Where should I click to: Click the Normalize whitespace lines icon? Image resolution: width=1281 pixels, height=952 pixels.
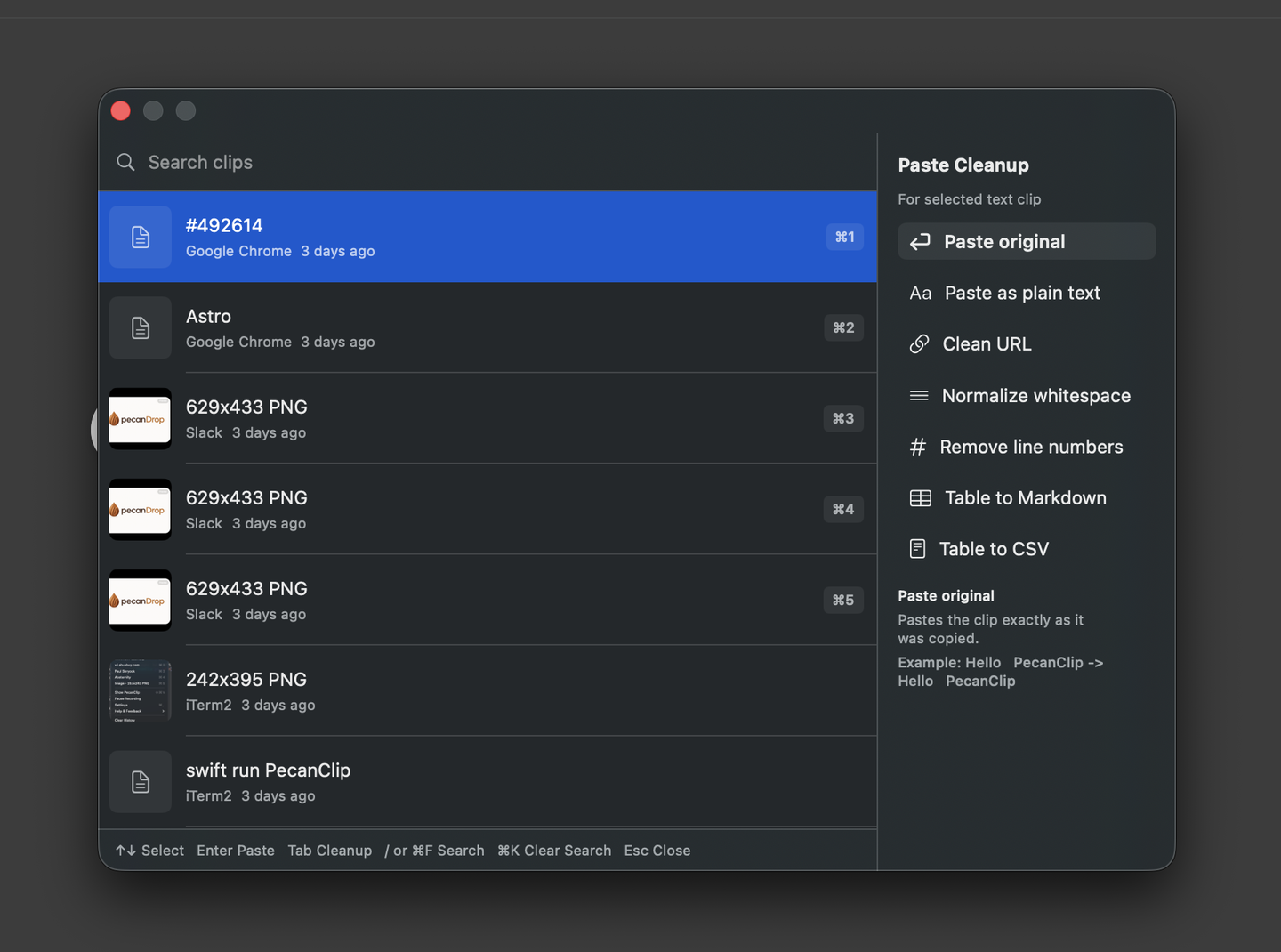[x=919, y=395]
